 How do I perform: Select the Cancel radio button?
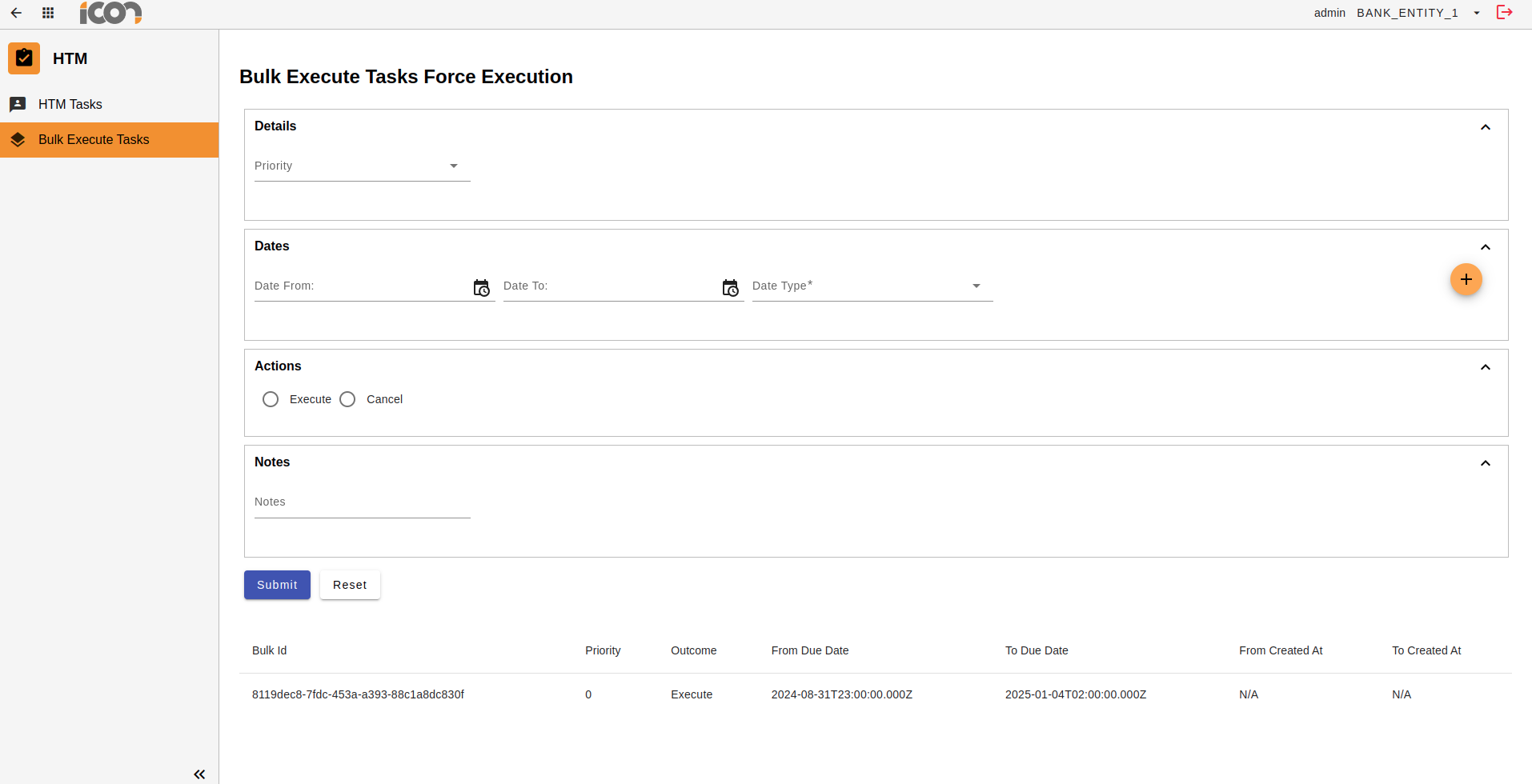[x=347, y=399]
